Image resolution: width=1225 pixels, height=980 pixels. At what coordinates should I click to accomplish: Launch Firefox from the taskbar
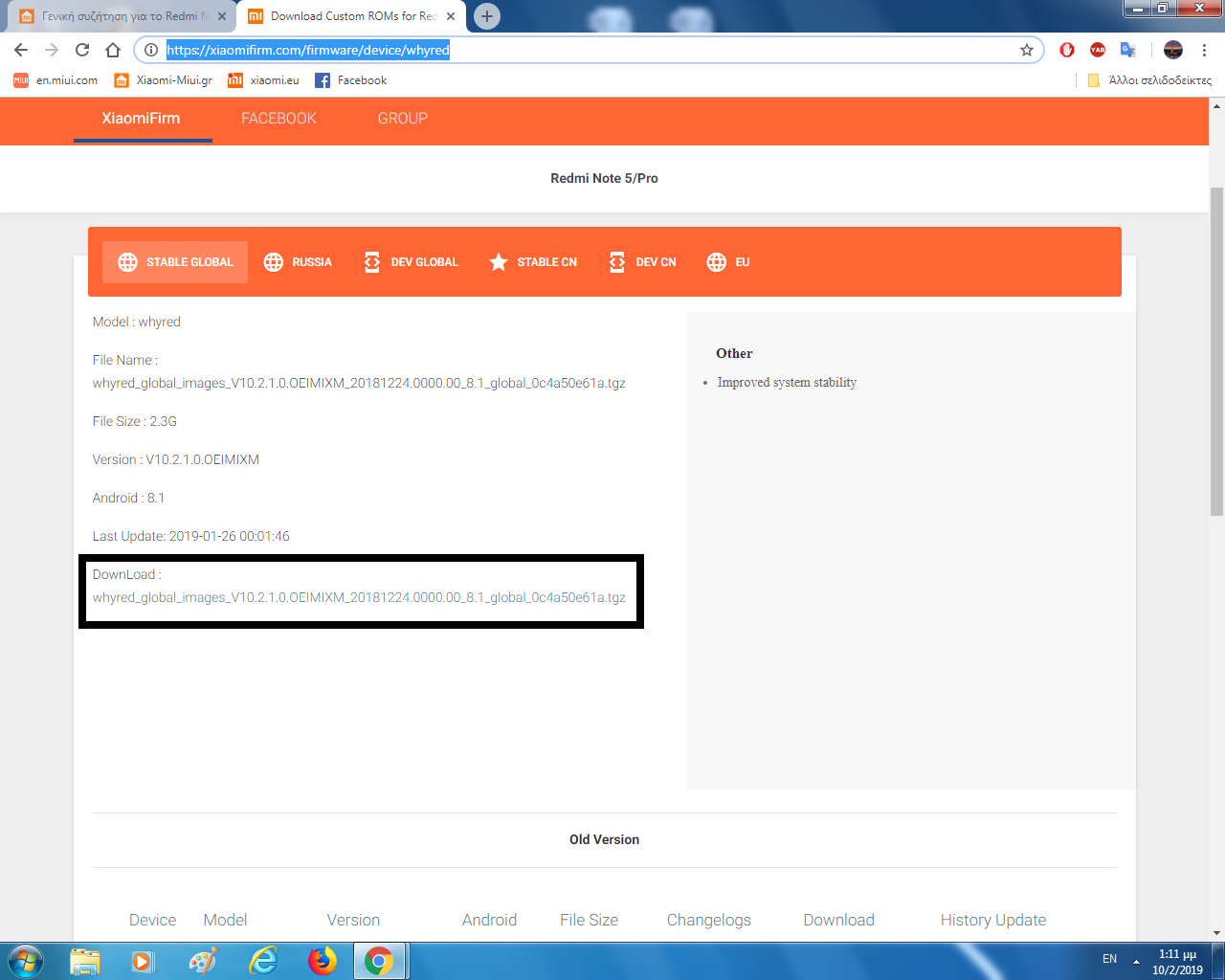click(x=323, y=961)
